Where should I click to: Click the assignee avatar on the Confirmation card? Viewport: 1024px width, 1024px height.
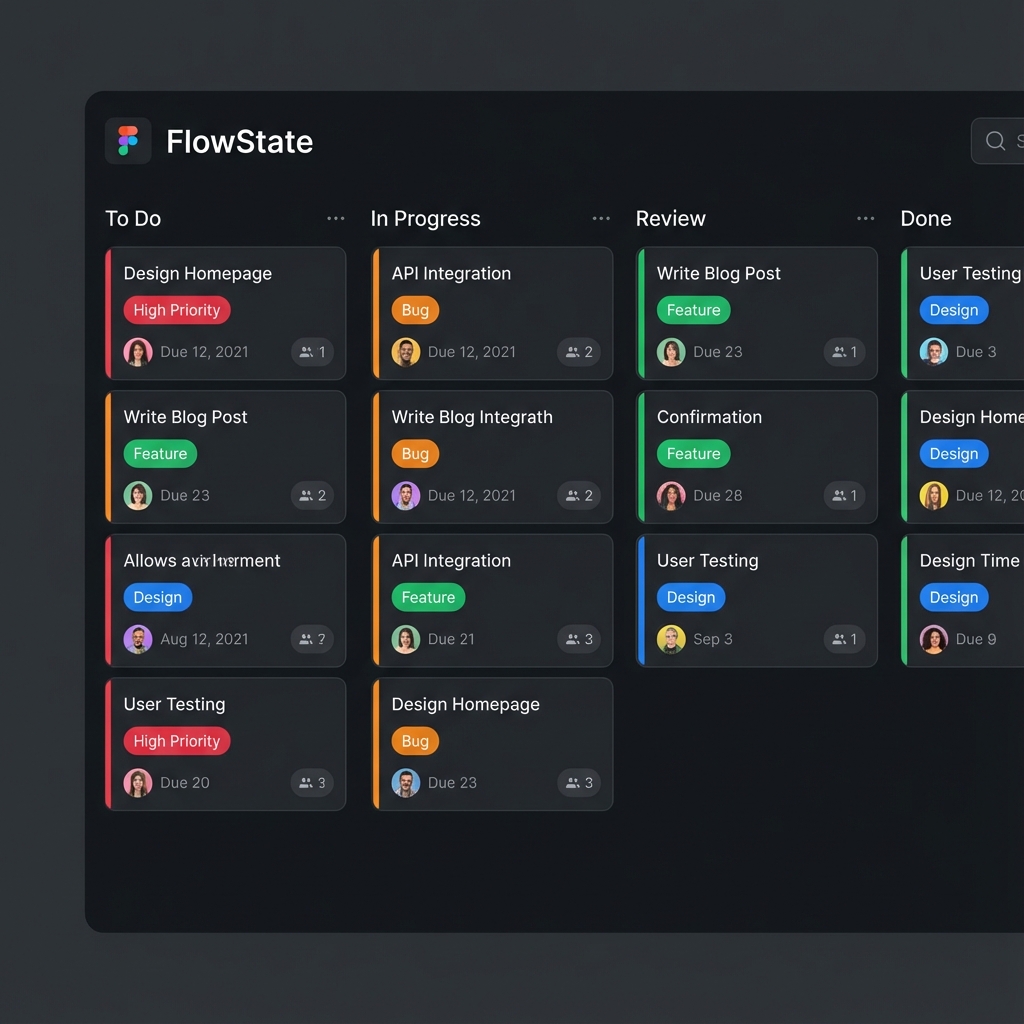[x=671, y=496]
